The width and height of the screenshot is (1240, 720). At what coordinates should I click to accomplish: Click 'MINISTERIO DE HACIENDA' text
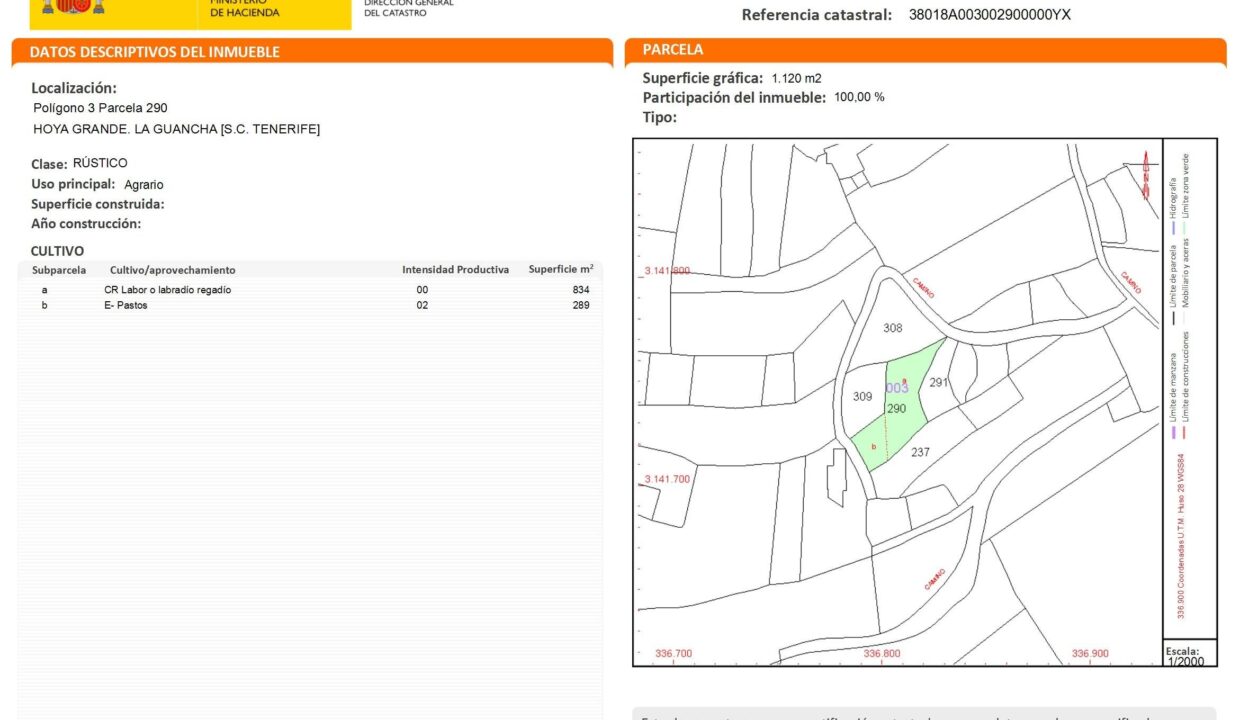pyautogui.click(x=245, y=8)
